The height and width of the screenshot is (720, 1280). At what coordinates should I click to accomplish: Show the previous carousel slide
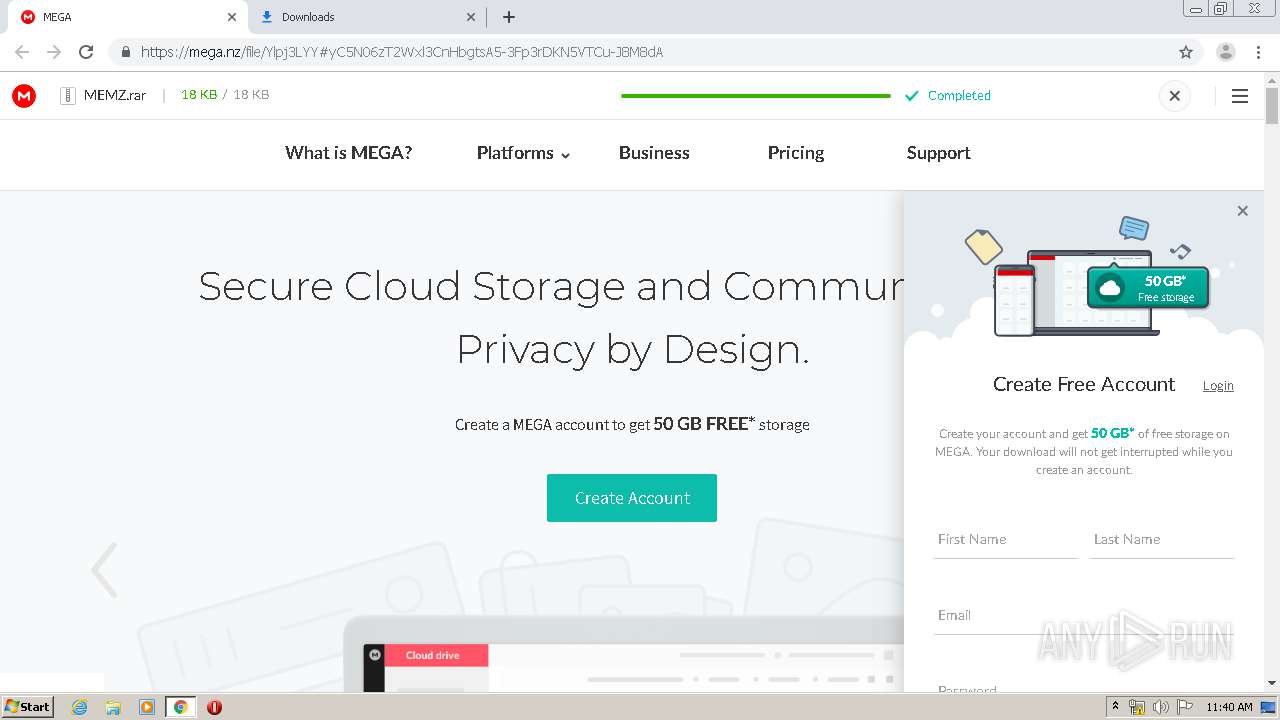(x=104, y=570)
